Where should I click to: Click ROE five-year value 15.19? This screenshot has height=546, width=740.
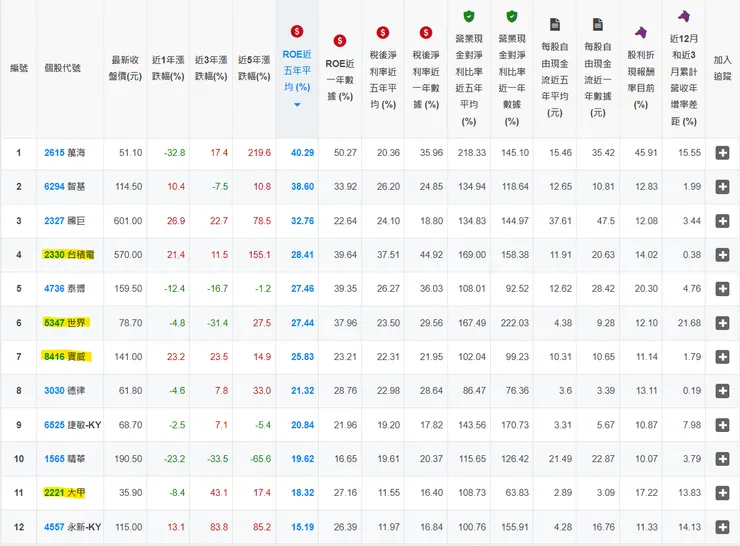click(x=303, y=527)
